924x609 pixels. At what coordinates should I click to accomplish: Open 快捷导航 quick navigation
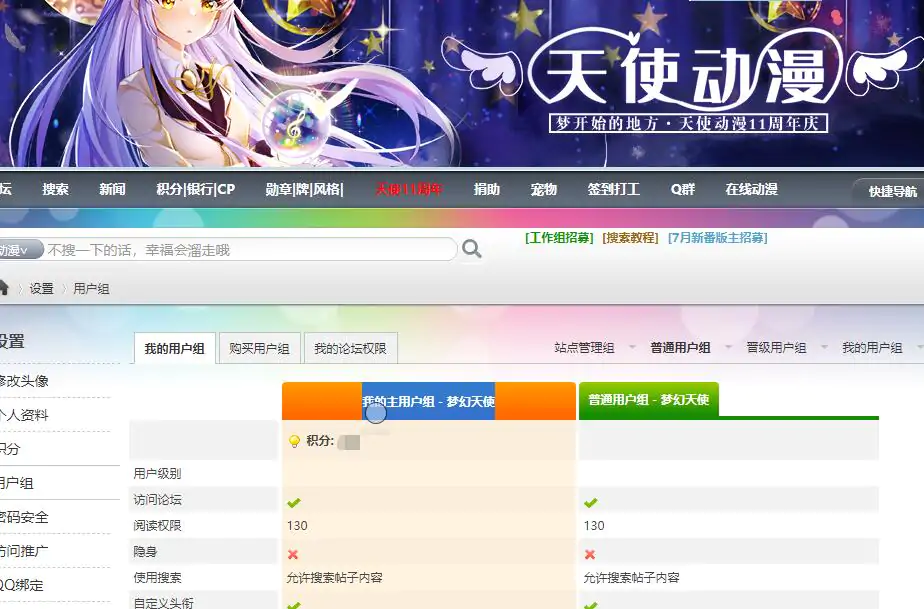click(892, 192)
